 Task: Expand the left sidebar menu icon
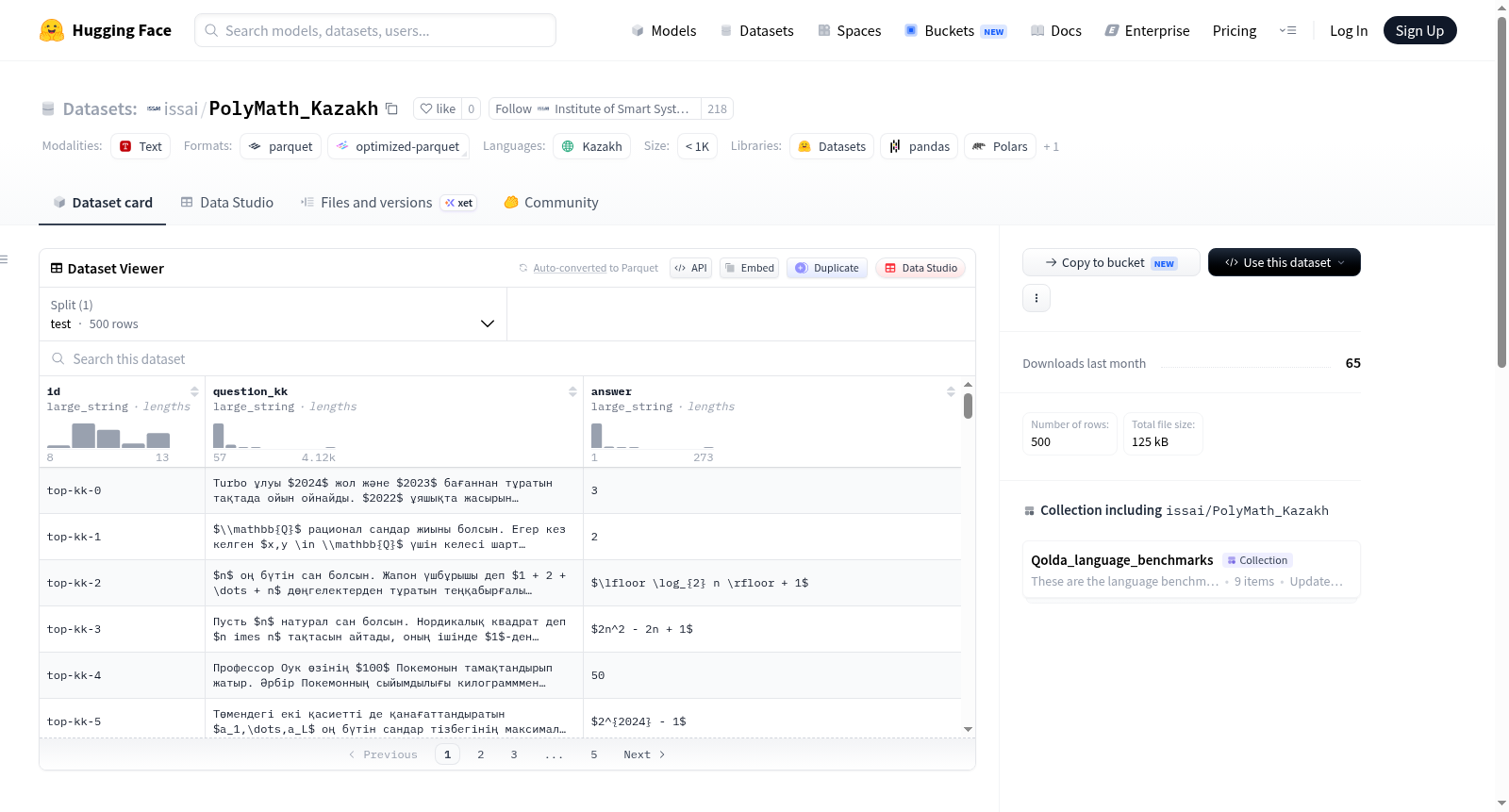4,259
